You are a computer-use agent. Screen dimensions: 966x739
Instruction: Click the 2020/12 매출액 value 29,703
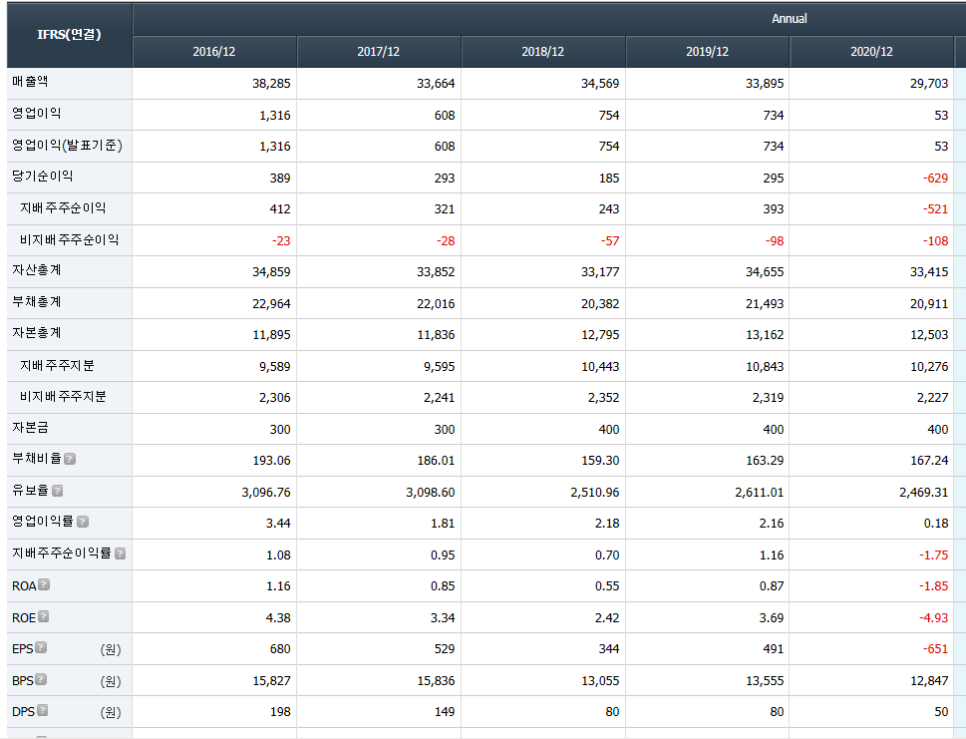click(929, 84)
